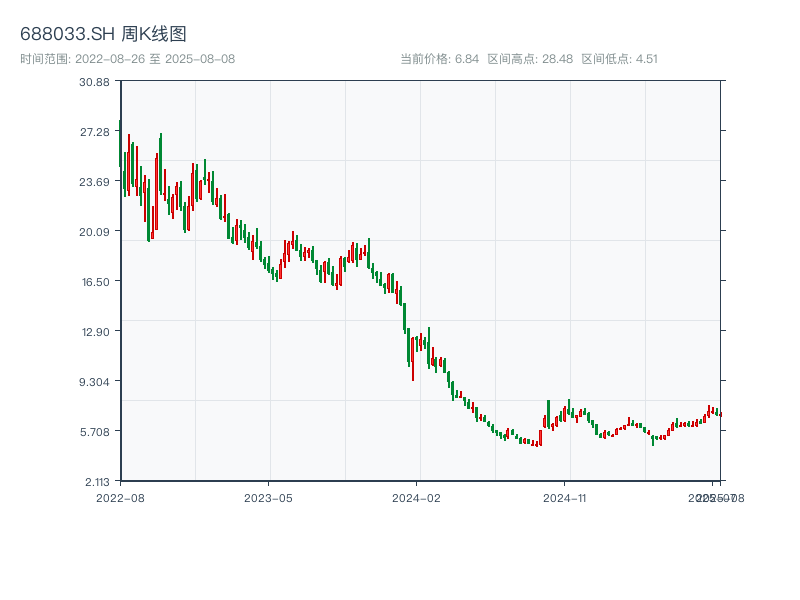This screenshot has height=600, width=800.
Task: Select the 2024-11 x-axis date marker
Action: (x=565, y=497)
